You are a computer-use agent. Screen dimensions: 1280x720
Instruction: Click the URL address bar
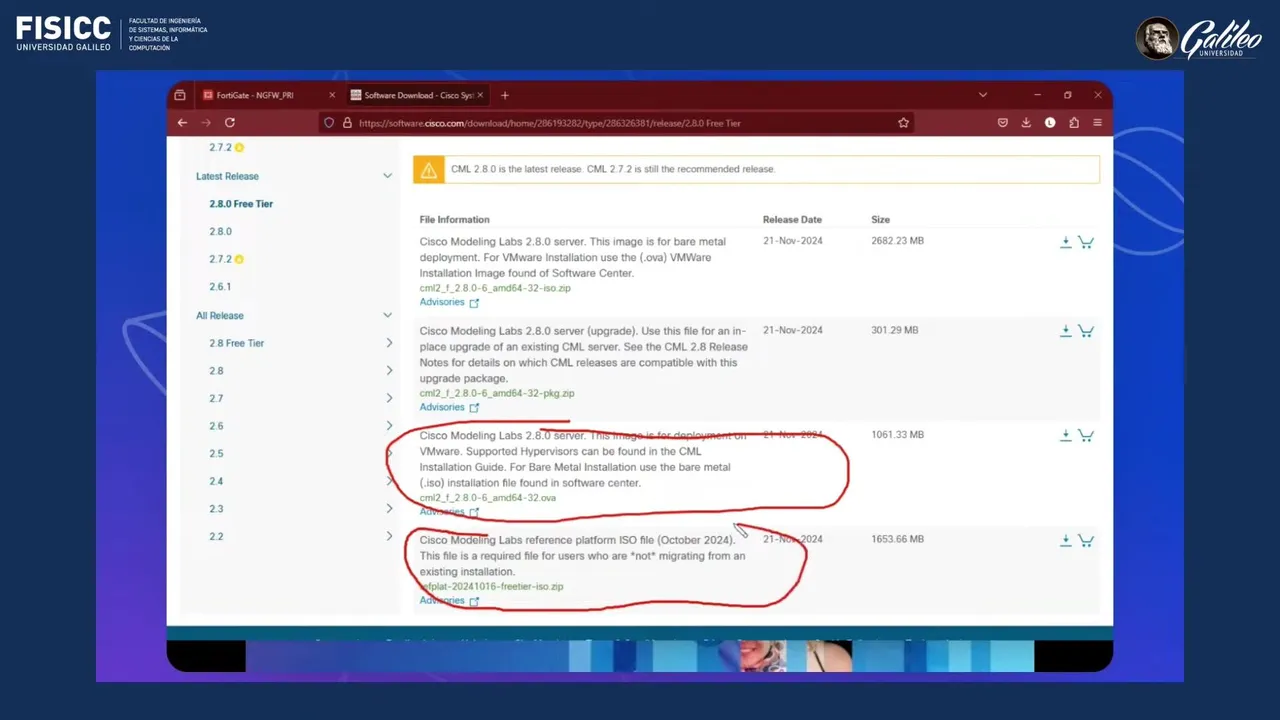coord(615,123)
